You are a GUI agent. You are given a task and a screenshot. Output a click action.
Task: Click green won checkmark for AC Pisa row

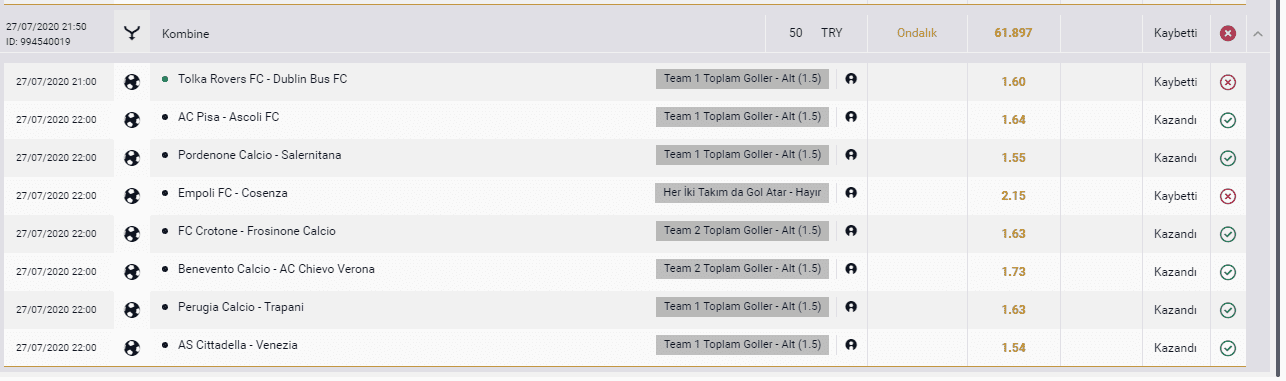(x=1228, y=120)
